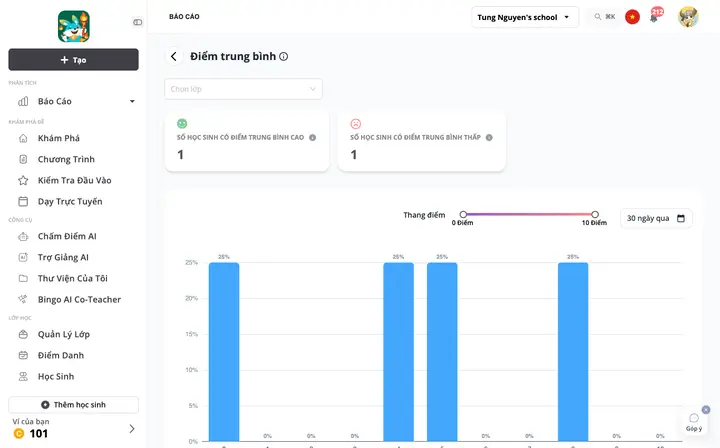Click Thêm học sinh button
The width and height of the screenshot is (720, 448).
(73, 405)
